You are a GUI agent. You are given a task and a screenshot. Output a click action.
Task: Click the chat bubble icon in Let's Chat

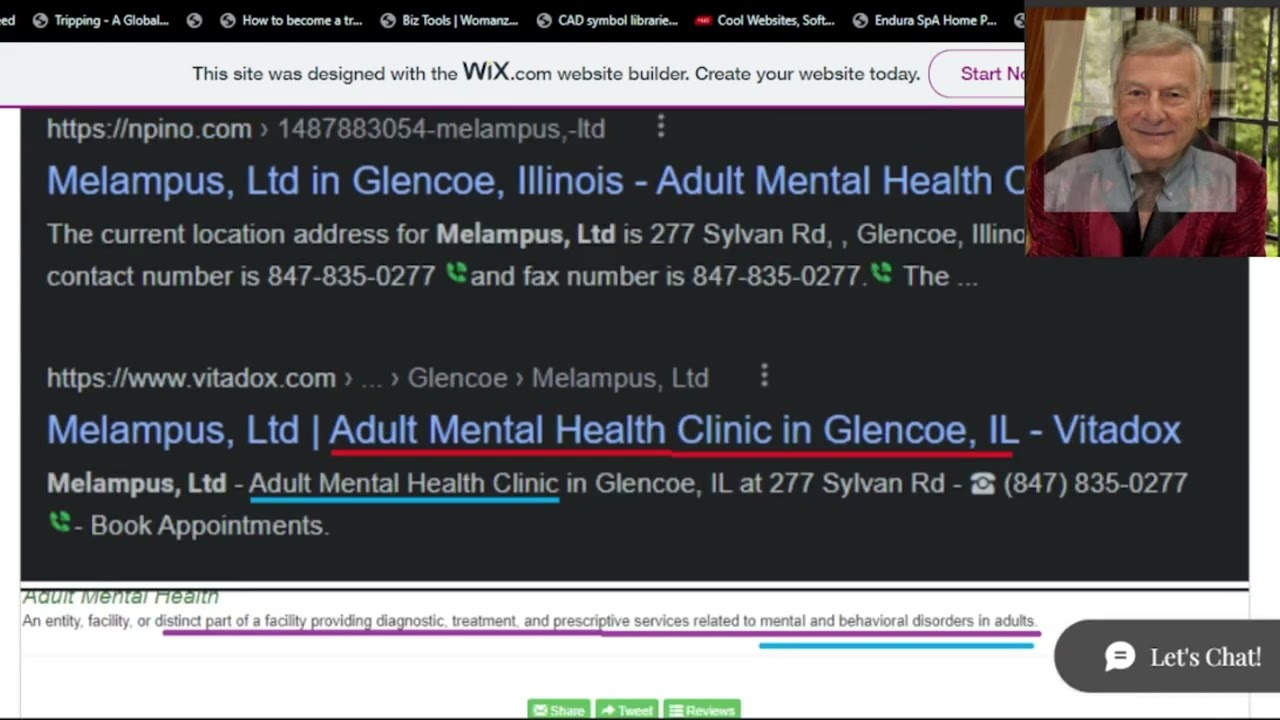(1119, 657)
